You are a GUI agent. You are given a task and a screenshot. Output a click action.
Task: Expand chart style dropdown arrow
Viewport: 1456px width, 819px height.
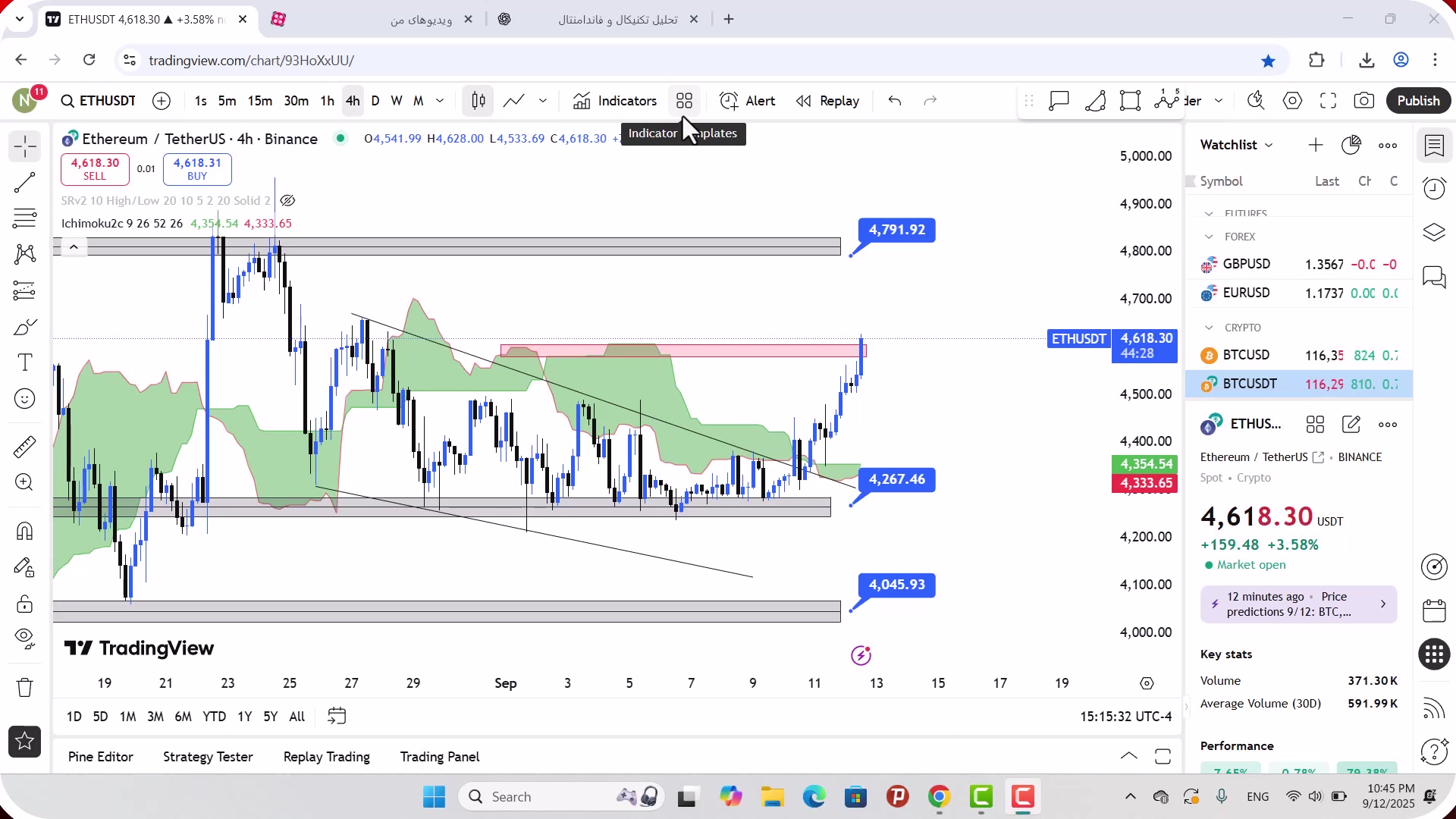(543, 101)
